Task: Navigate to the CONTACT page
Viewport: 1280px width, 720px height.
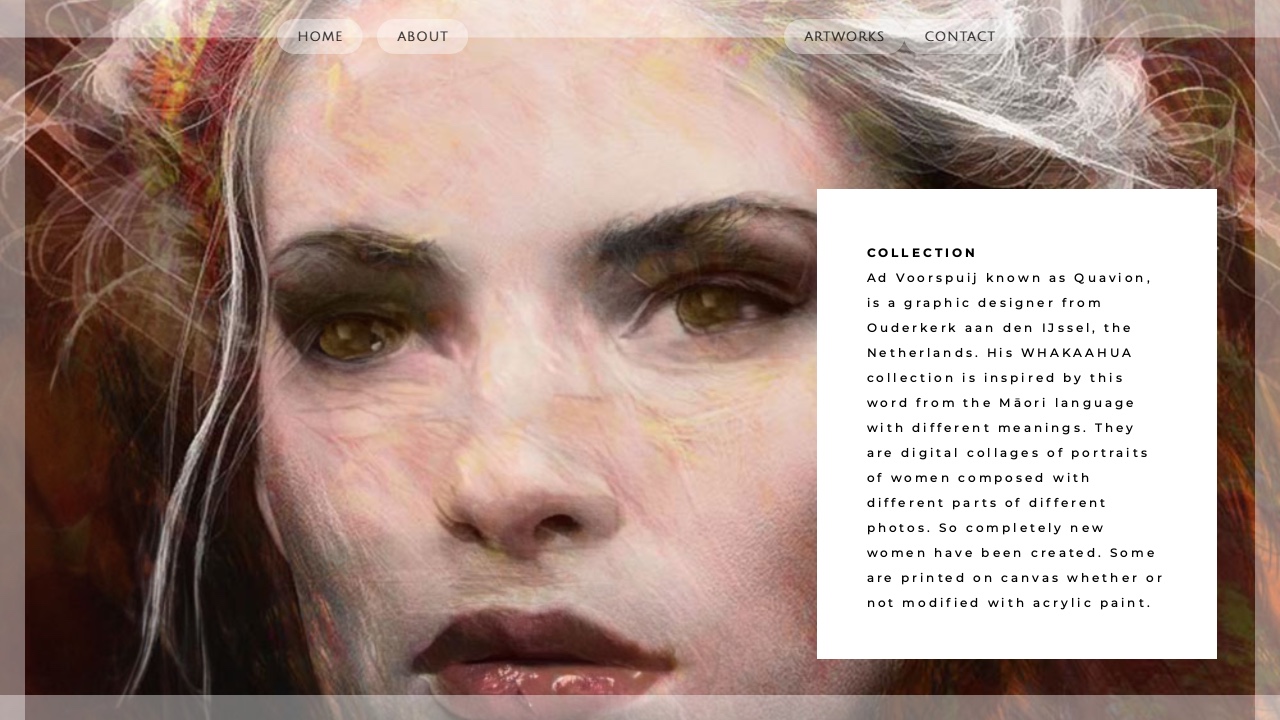Action: [960, 37]
